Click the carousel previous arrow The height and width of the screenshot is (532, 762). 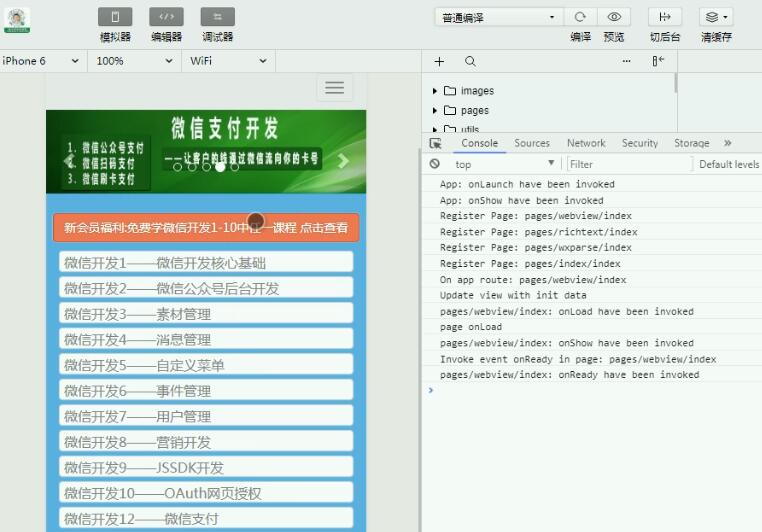coord(69,161)
